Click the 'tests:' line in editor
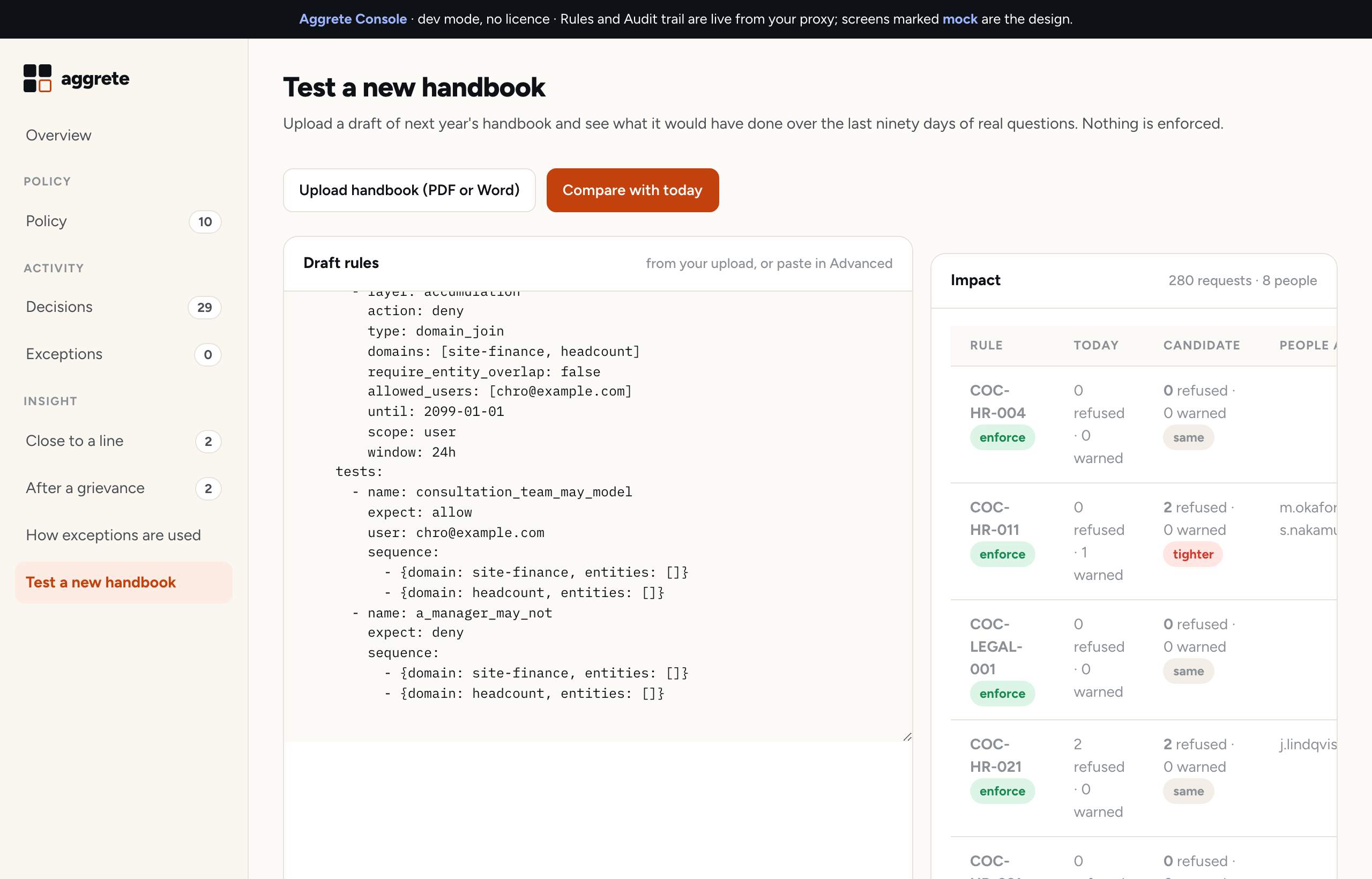Image resolution: width=1372 pixels, height=879 pixels. click(x=359, y=472)
